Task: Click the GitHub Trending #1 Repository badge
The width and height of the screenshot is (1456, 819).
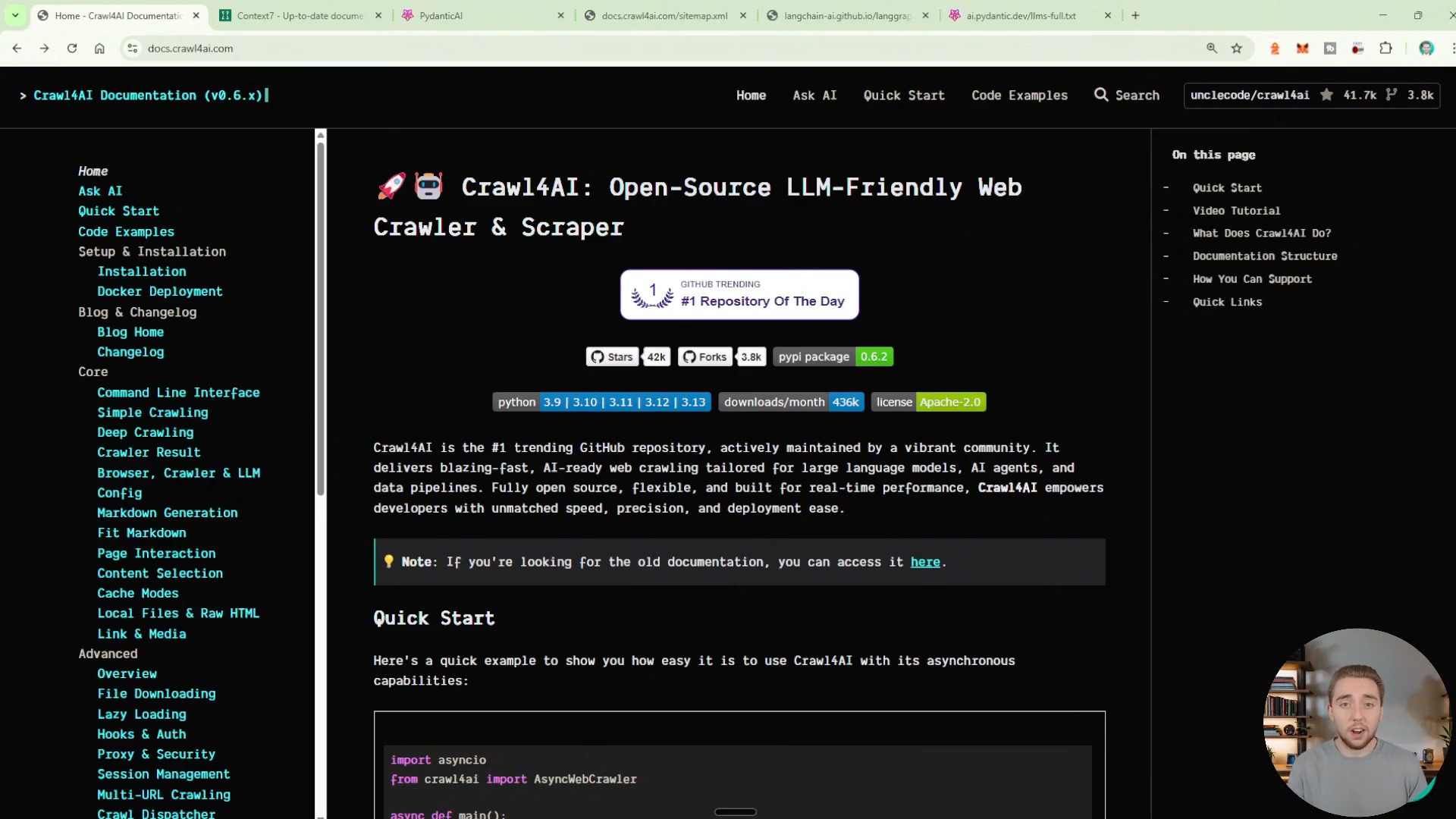Action: click(x=739, y=294)
